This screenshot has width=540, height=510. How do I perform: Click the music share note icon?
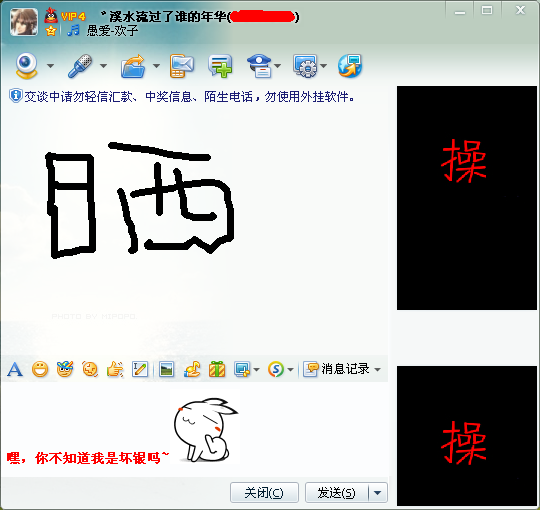[192, 370]
